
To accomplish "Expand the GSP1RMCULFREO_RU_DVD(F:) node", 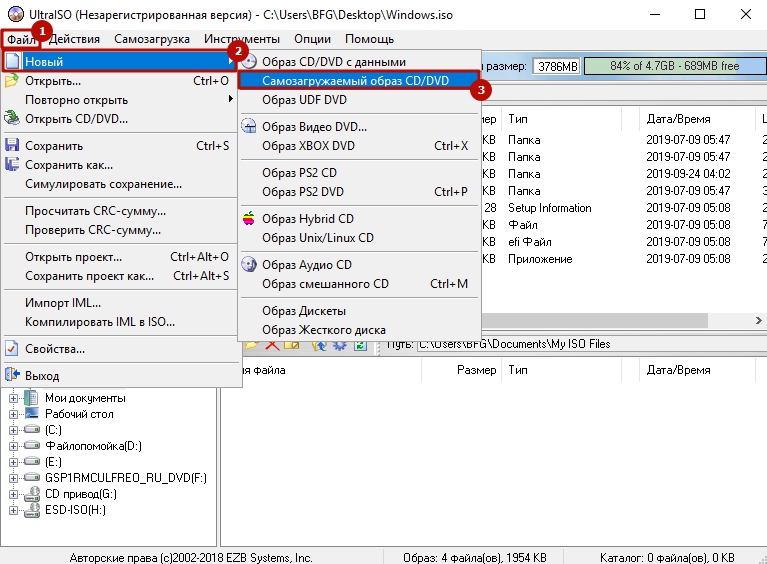I will pyautogui.click(x=13, y=478).
